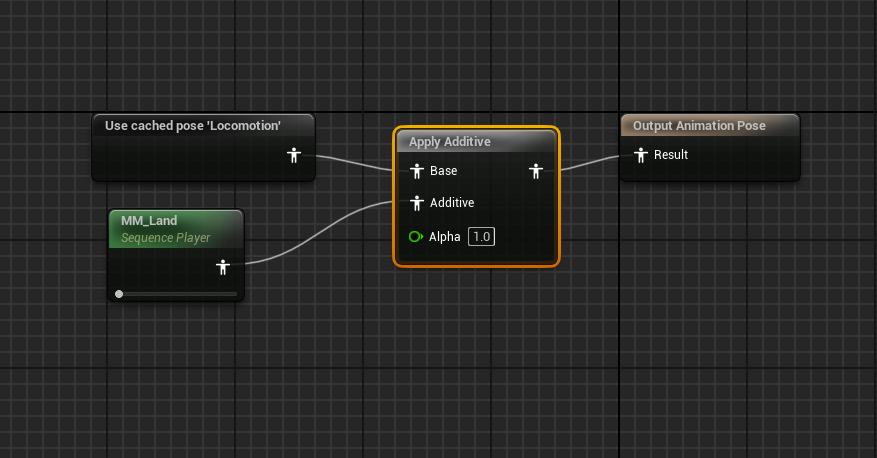Click the output pose pin of the Apply Additive node
This screenshot has height=458, width=877.
[536, 171]
